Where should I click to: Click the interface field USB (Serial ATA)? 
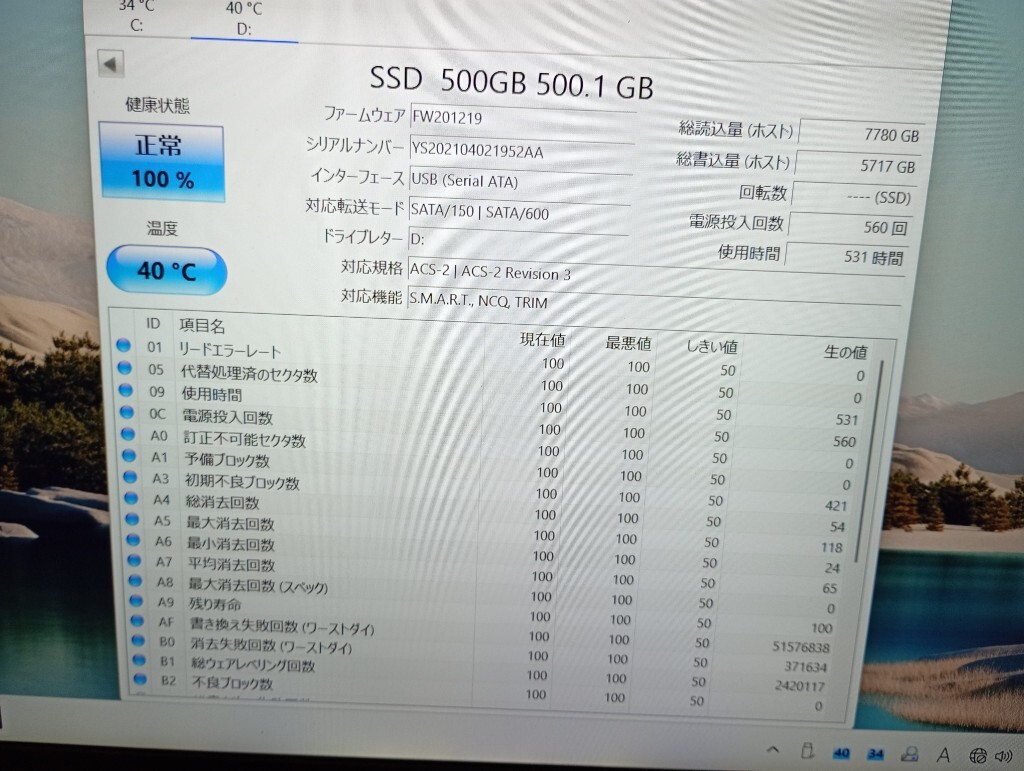click(520, 181)
